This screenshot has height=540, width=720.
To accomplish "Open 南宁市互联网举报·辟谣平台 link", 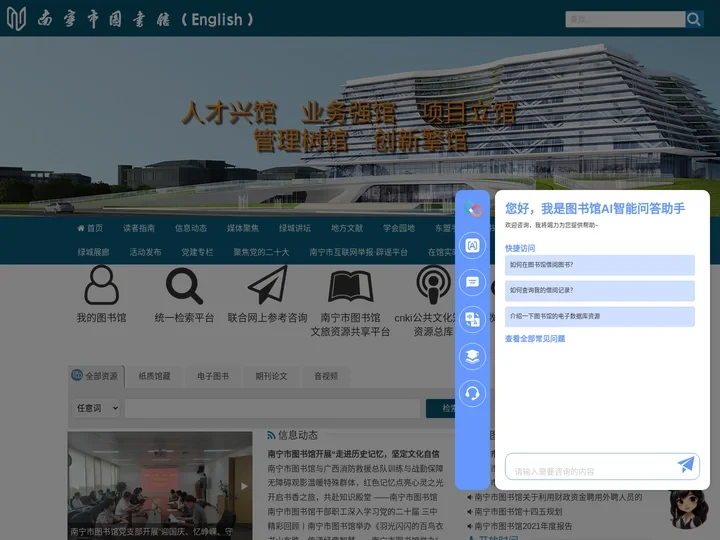I will (x=358, y=252).
